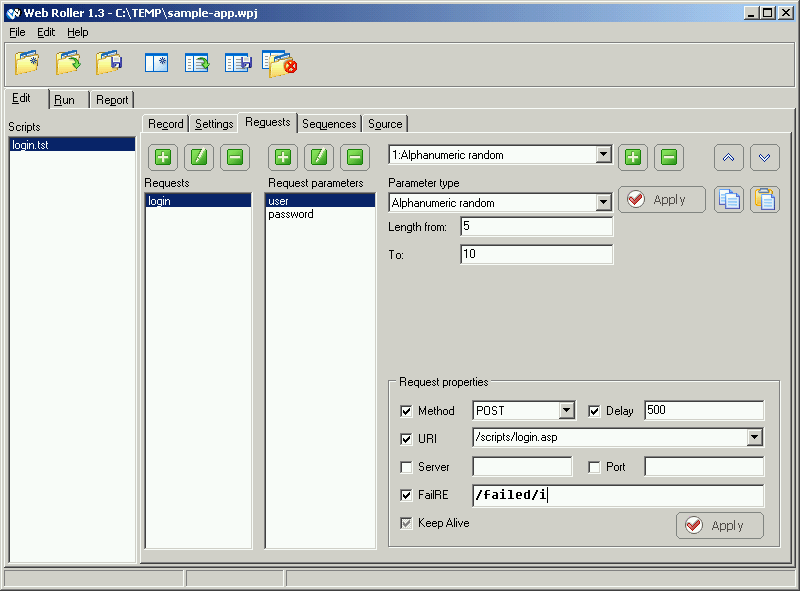Add a request parameter with green plus

[x=283, y=157]
